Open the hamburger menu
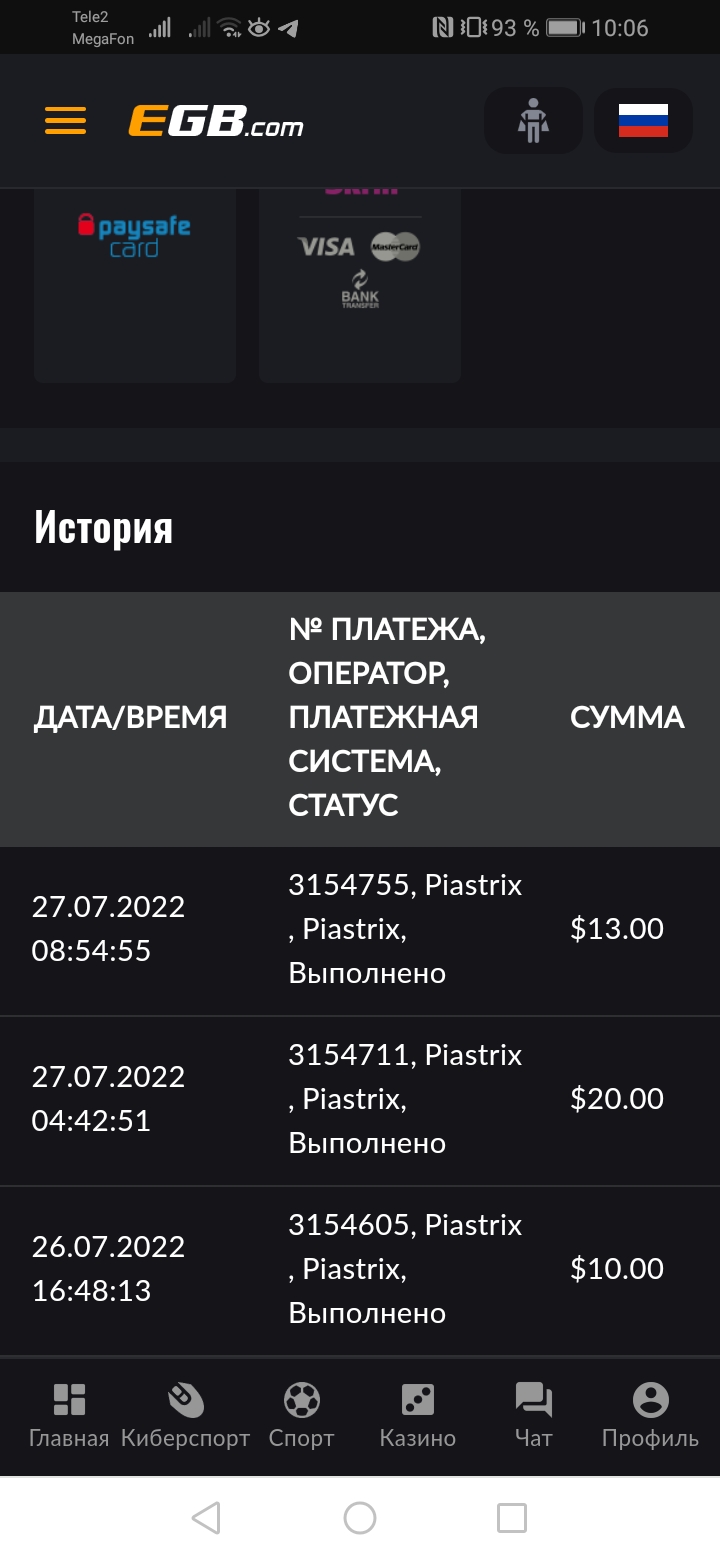 coord(65,121)
